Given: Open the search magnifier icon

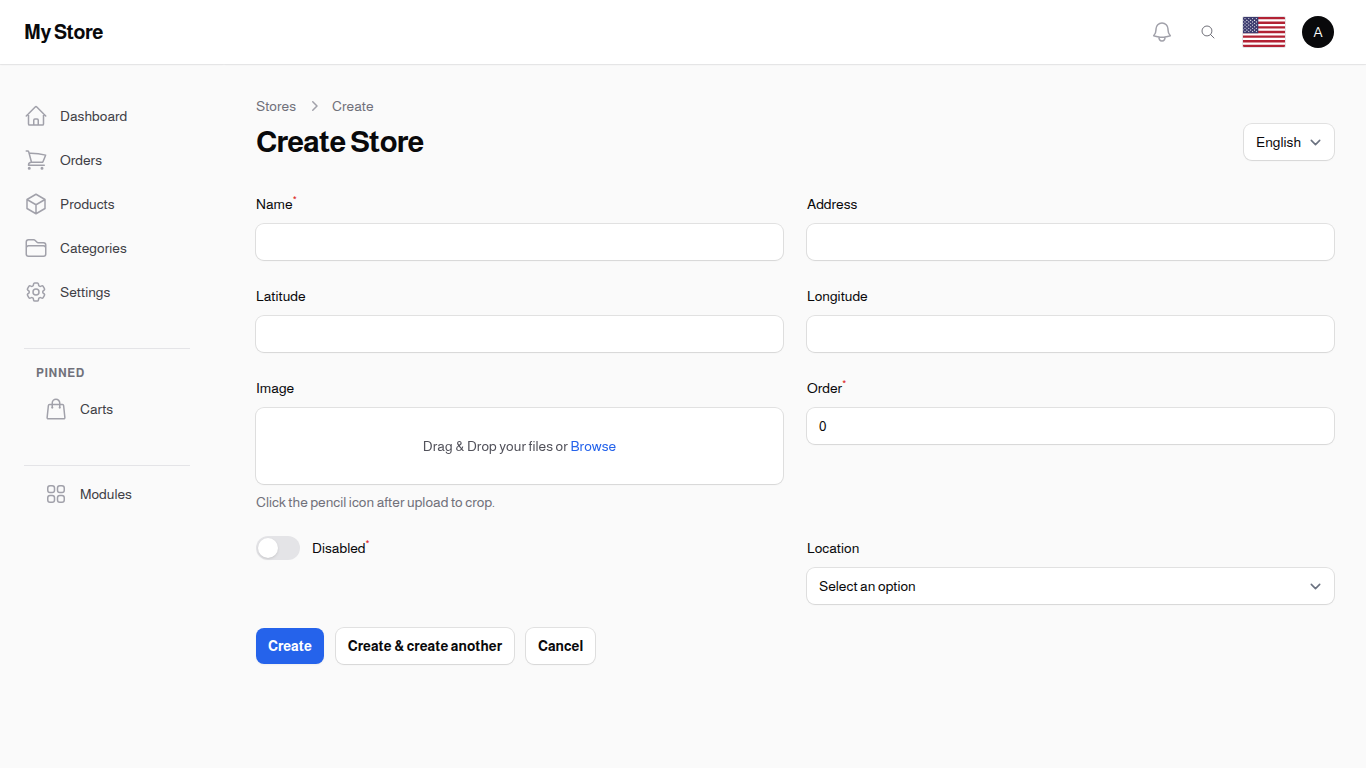Looking at the screenshot, I should coord(1208,31).
